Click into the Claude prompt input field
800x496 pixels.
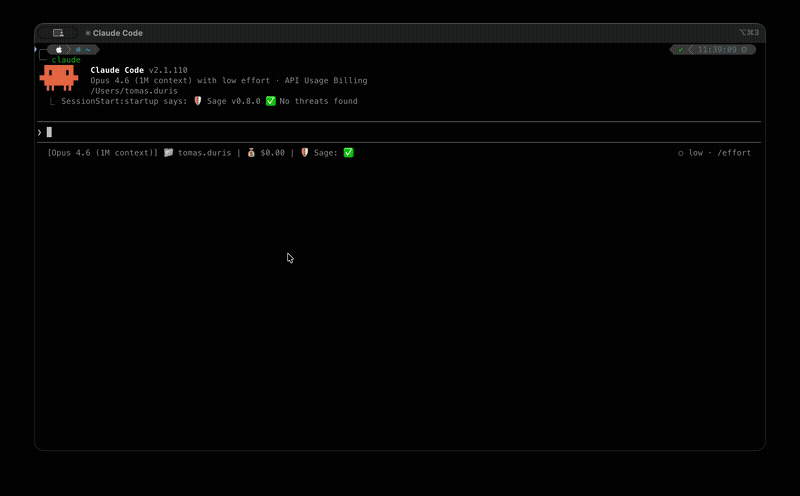coord(399,132)
